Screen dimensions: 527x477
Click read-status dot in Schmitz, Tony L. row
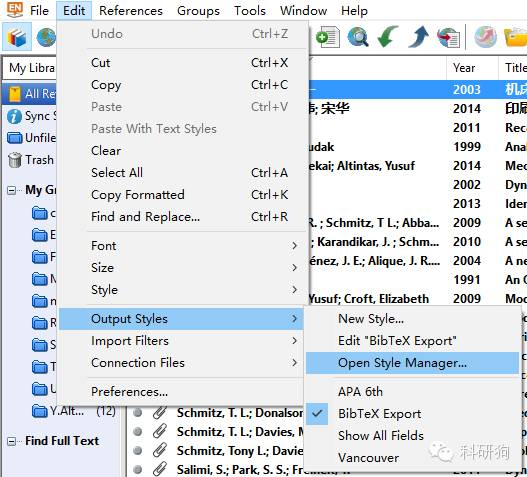point(137,450)
